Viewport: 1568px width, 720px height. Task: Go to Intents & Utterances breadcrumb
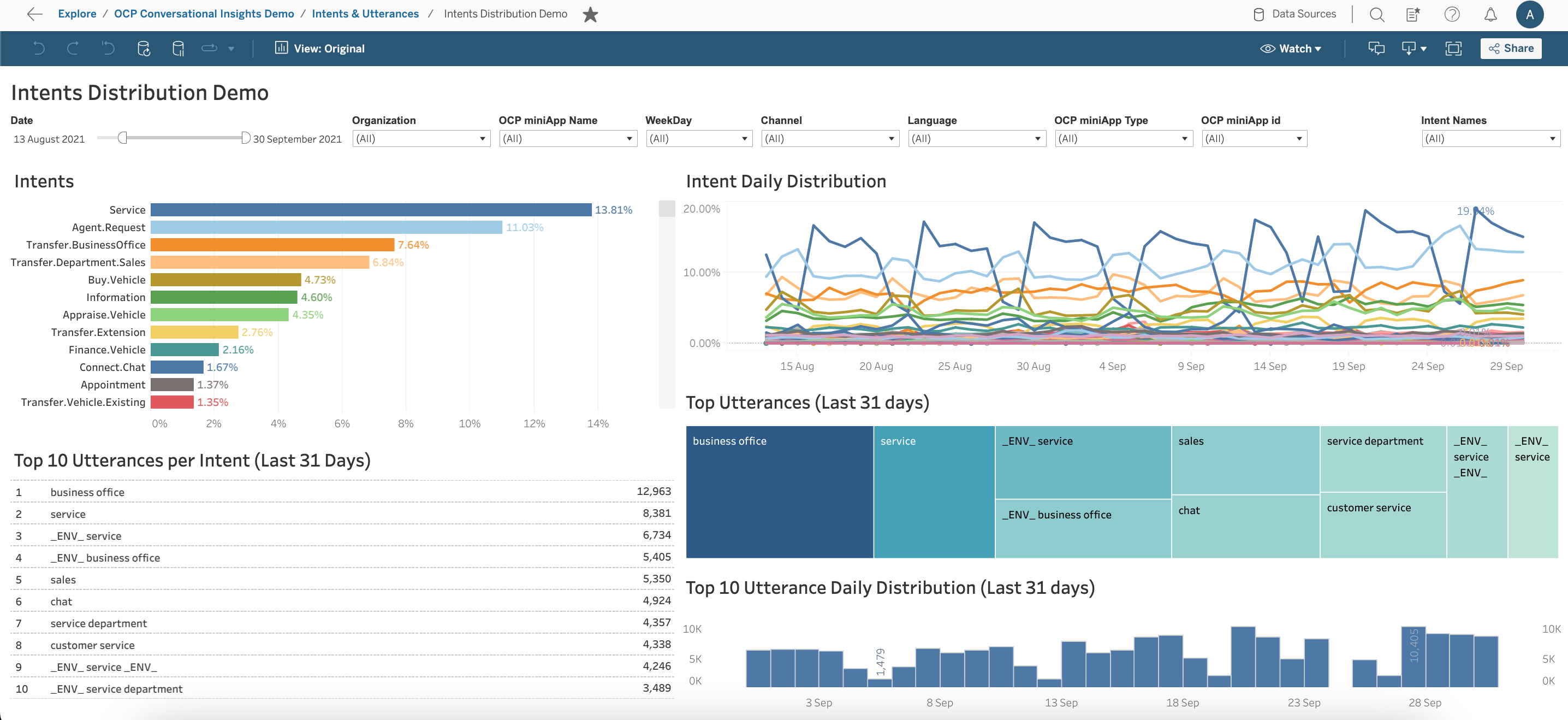[x=365, y=14]
